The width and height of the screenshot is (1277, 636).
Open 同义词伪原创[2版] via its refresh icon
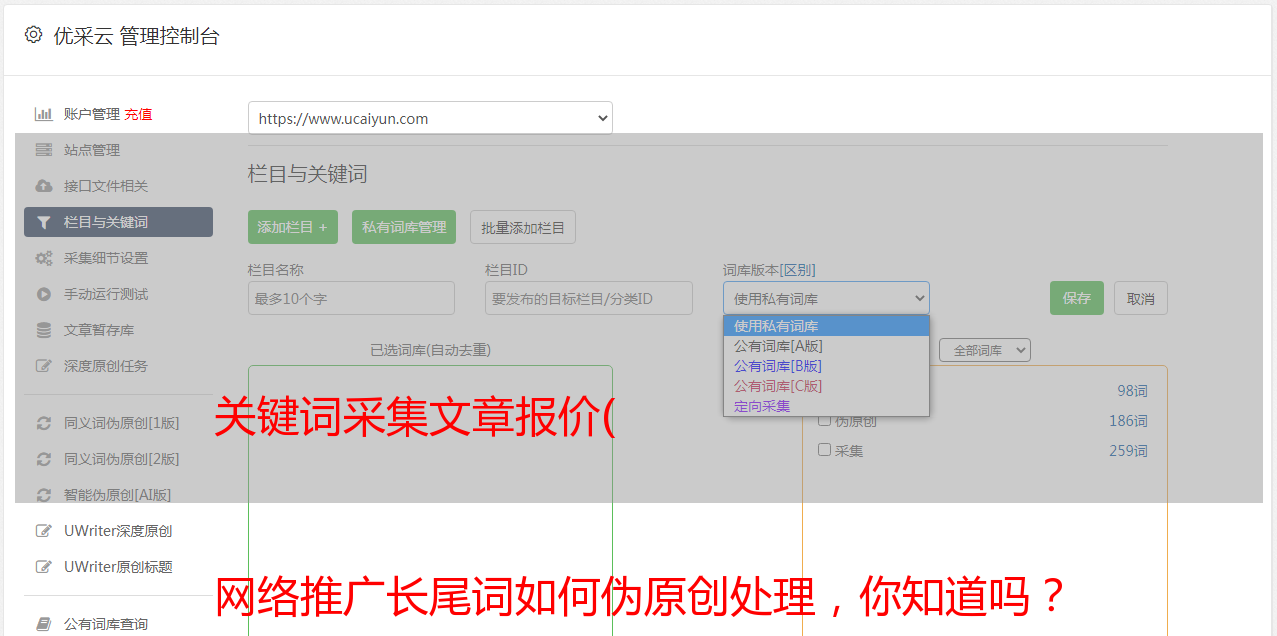[44, 459]
